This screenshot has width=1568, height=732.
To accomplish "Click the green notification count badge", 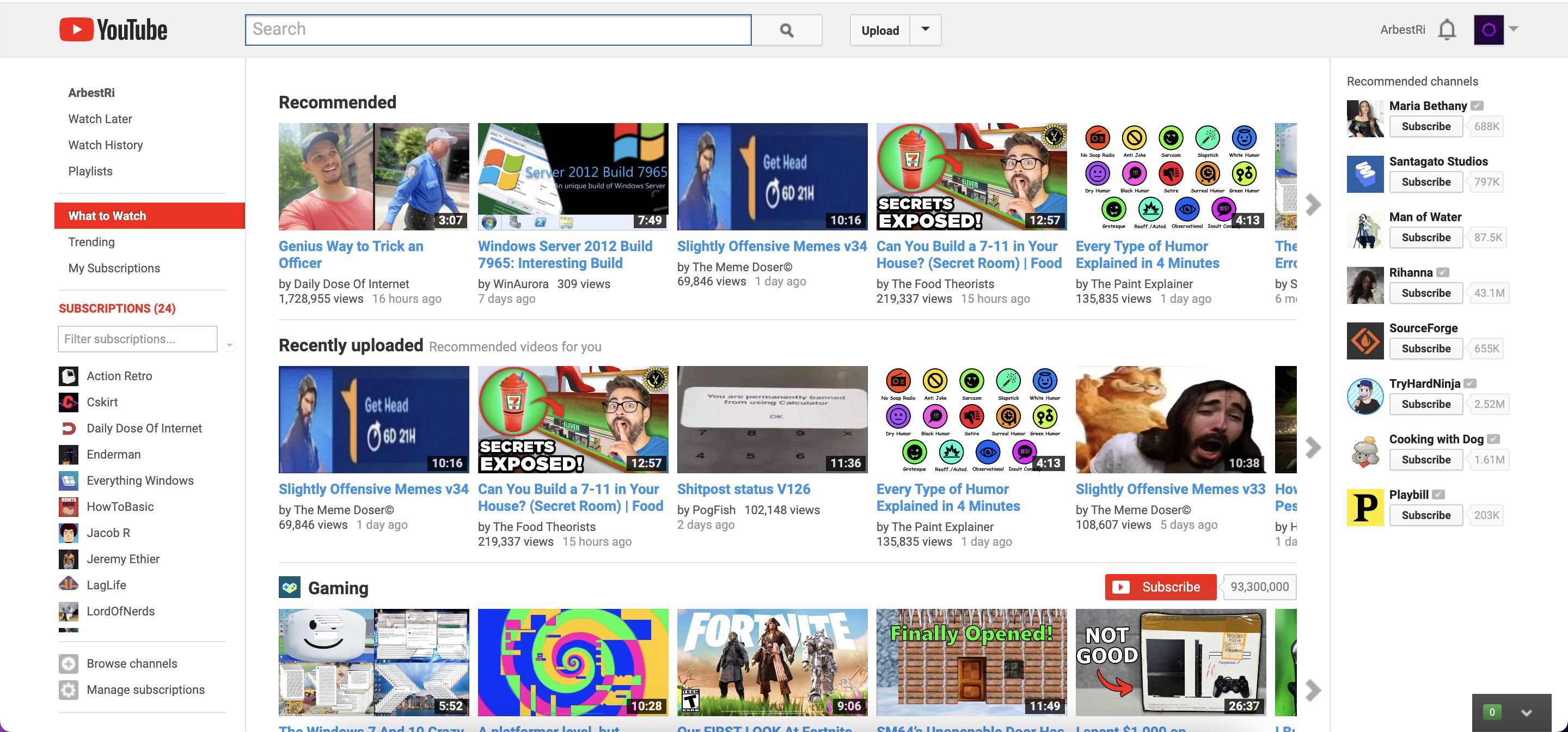I will pos(1491,712).
